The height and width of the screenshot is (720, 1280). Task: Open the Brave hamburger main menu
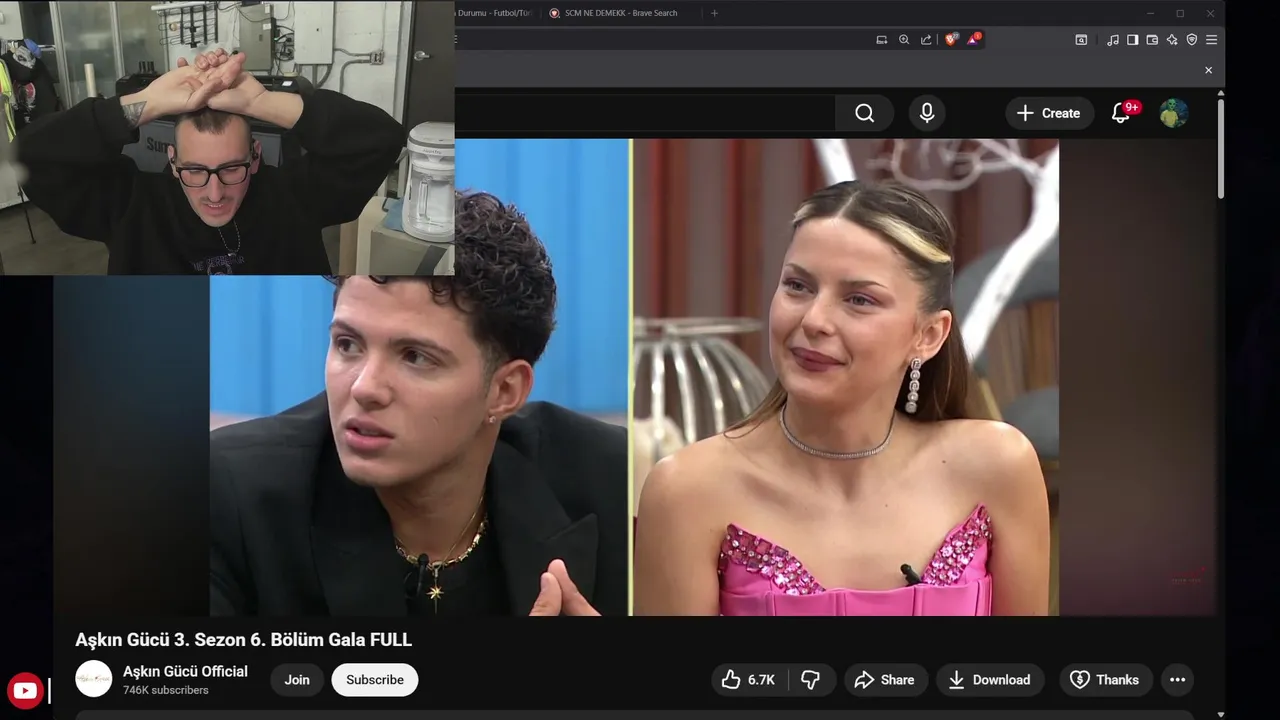pos(1211,40)
